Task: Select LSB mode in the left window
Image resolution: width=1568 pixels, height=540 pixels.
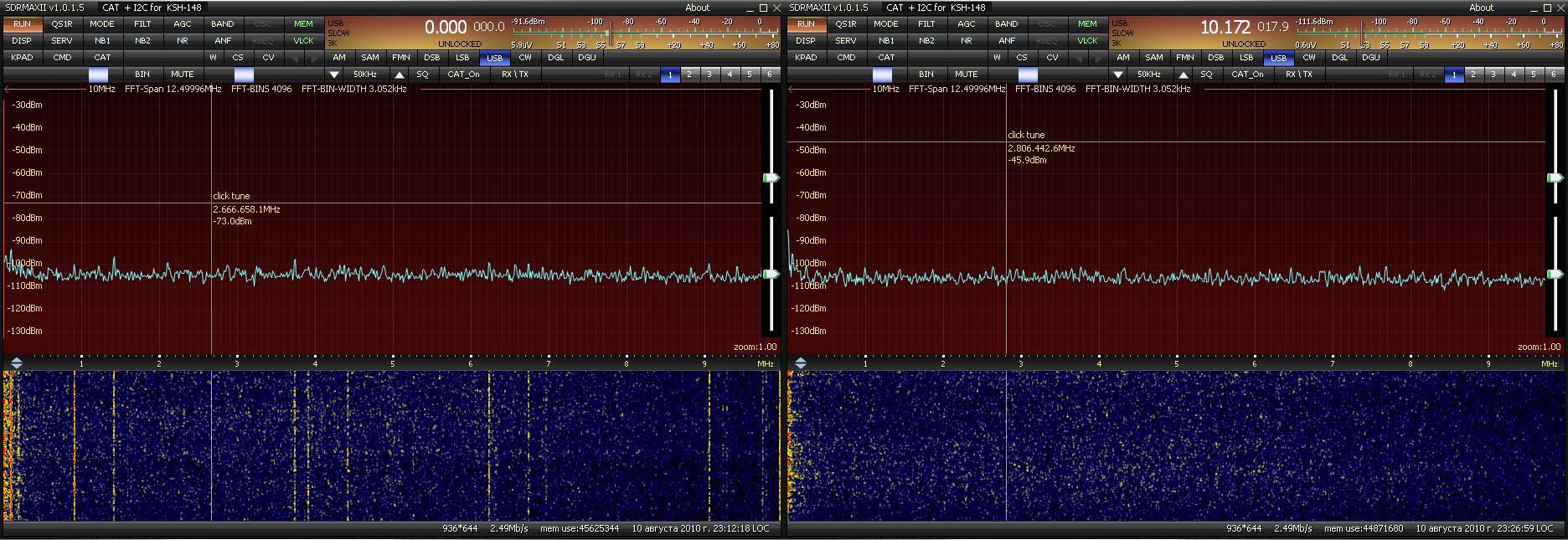Action: click(x=462, y=58)
